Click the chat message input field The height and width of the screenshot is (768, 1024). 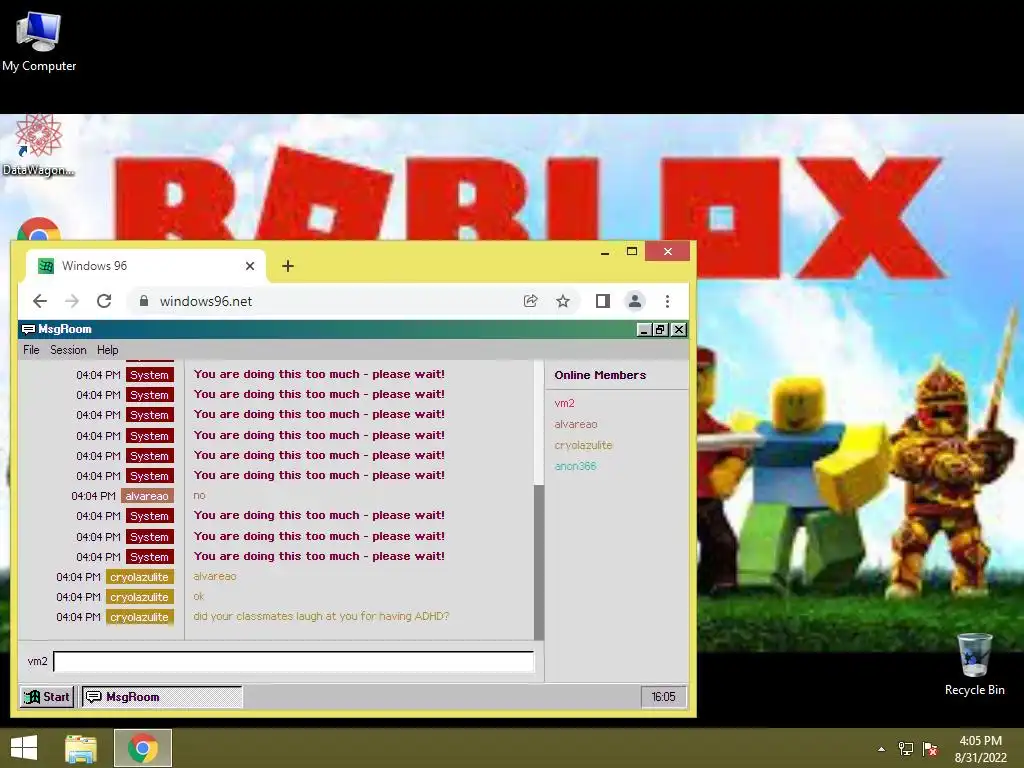(293, 662)
